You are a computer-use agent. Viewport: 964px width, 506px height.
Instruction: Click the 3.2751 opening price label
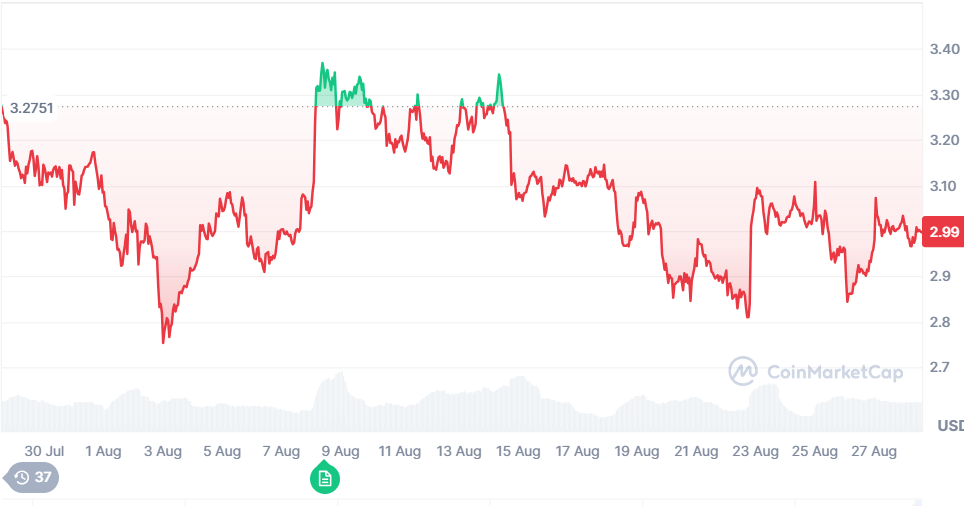tap(31, 107)
